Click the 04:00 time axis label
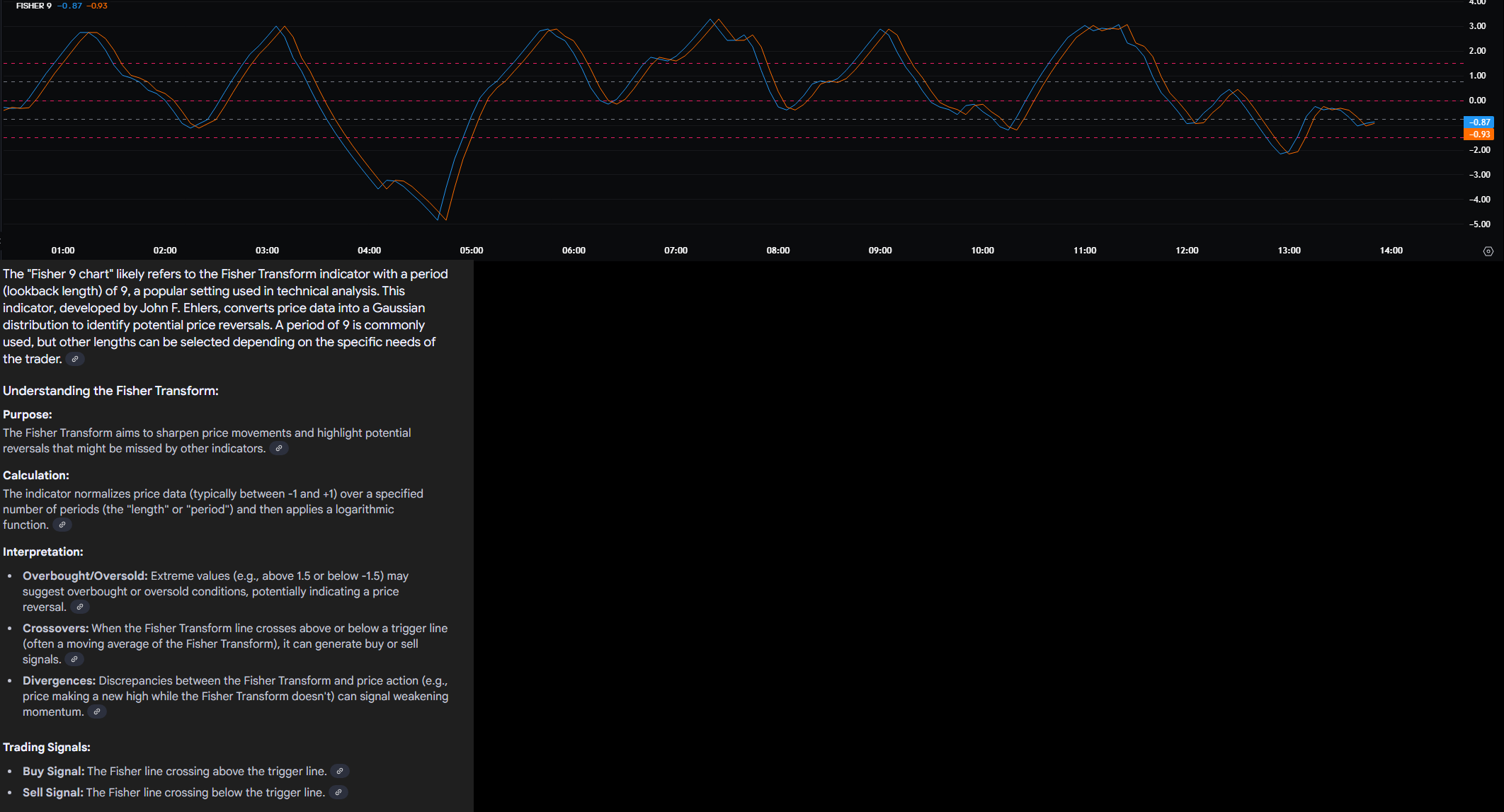This screenshot has width=1504, height=812. pos(369,251)
